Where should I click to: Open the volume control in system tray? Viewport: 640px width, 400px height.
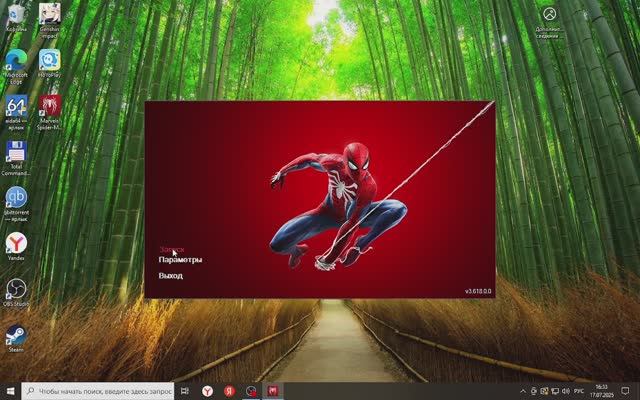(x=566, y=391)
